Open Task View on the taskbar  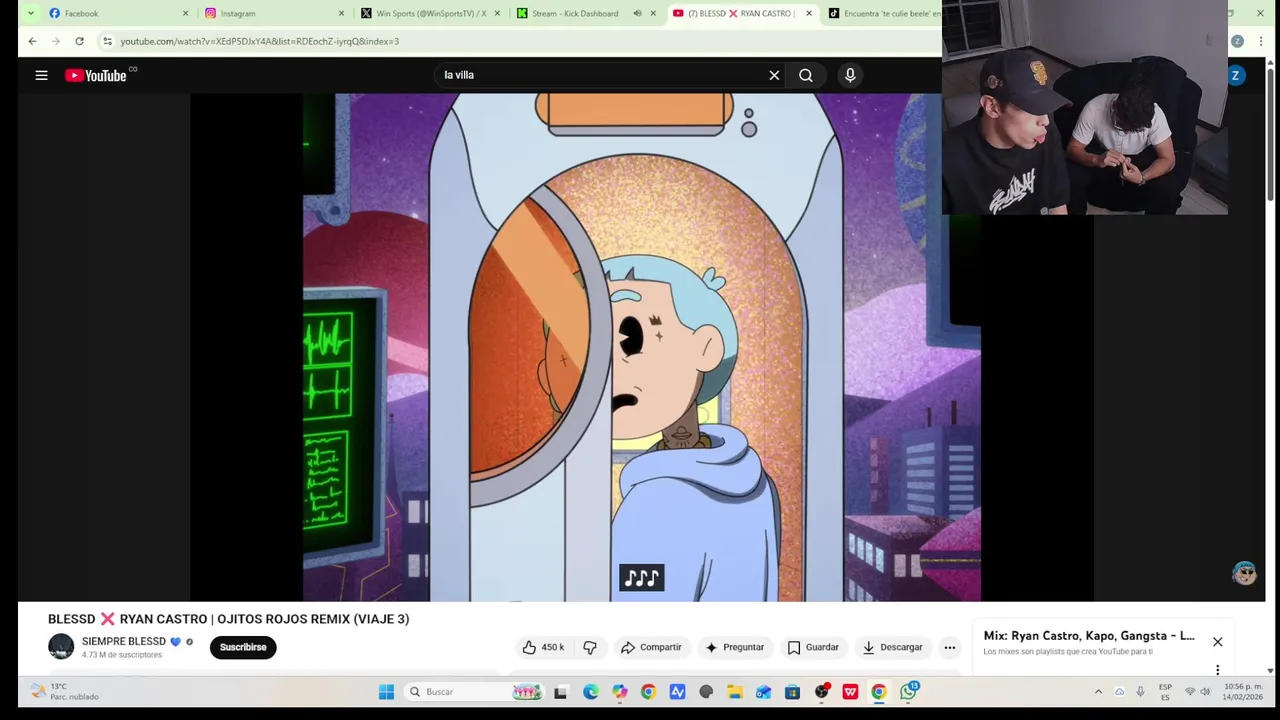point(560,691)
